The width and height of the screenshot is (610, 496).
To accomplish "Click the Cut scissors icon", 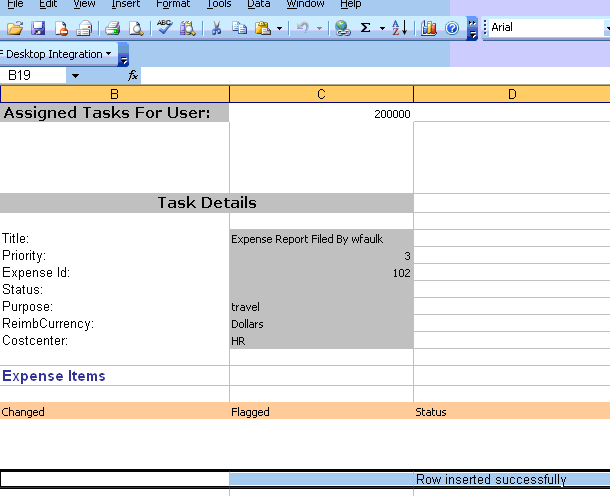I will tap(216, 28).
